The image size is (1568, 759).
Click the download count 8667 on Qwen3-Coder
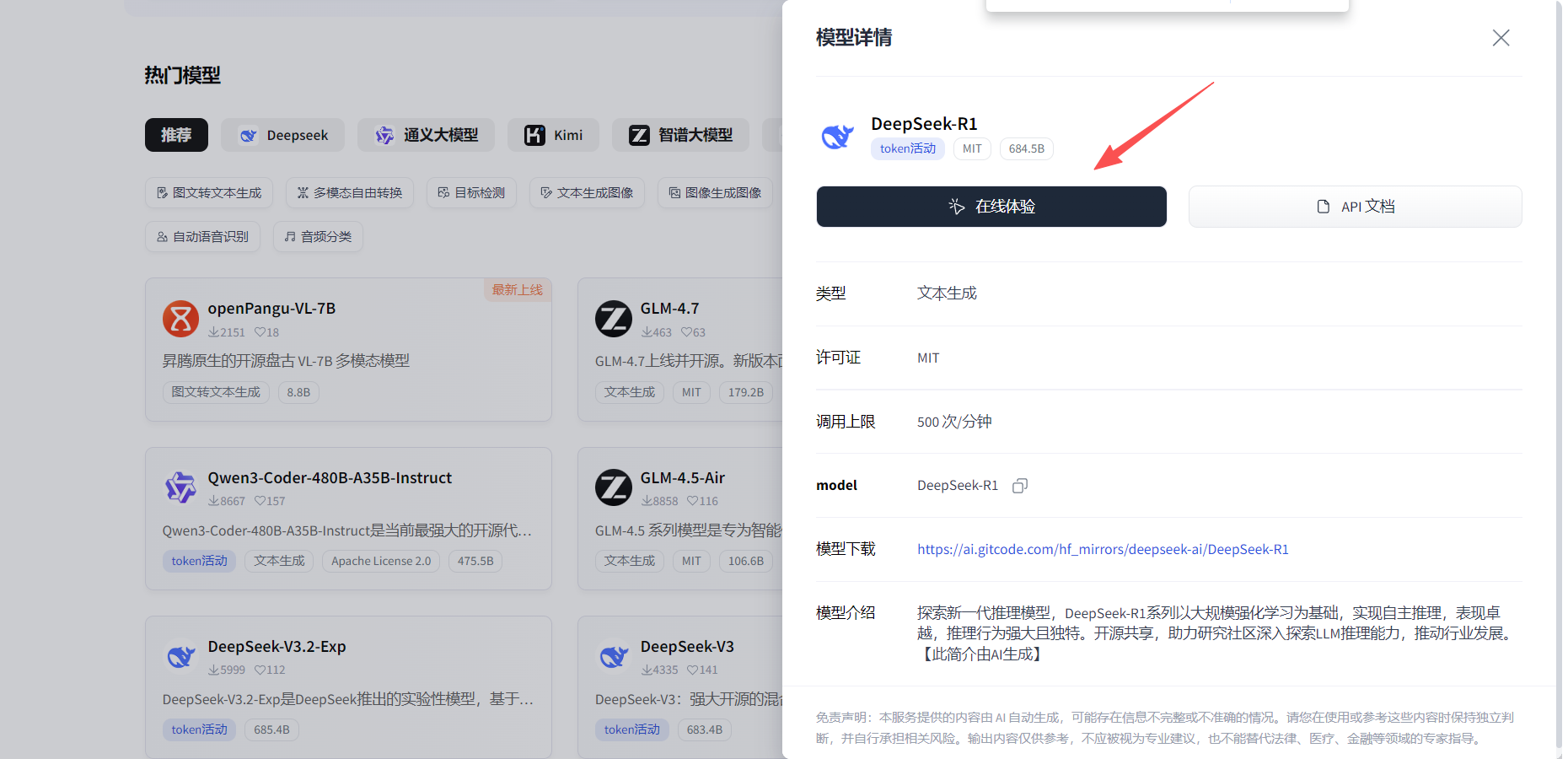coord(227,501)
